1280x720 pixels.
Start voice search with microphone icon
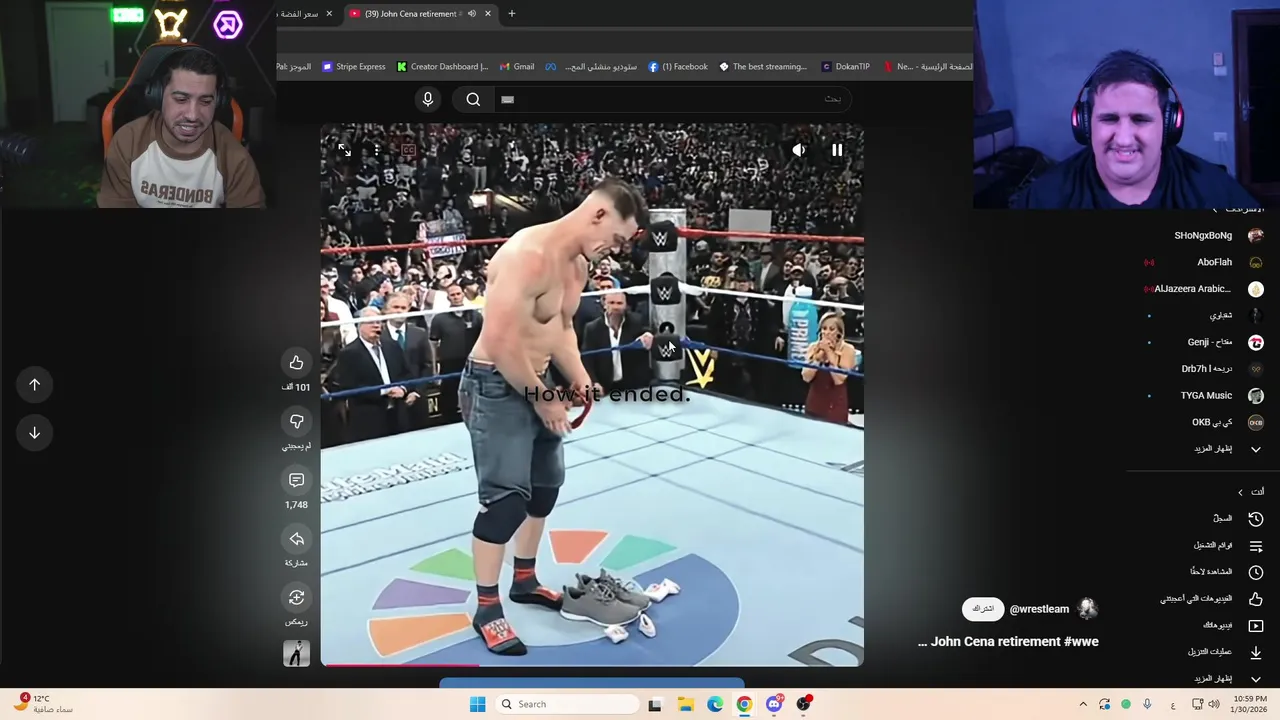pyautogui.click(x=428, y=99)
